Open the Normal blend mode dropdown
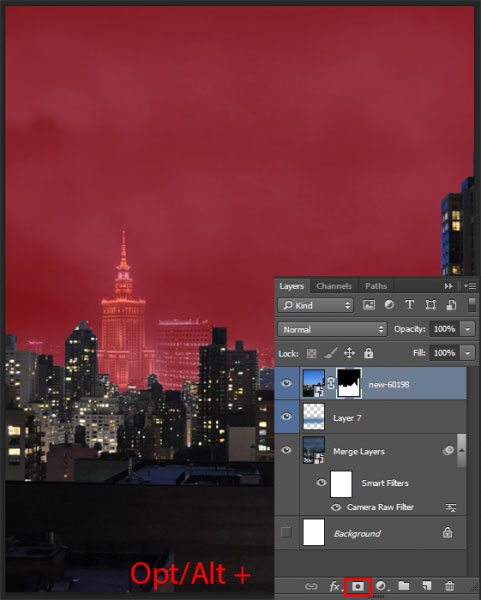This screenshot has width=481, height=600. click(x=332, y=329)
